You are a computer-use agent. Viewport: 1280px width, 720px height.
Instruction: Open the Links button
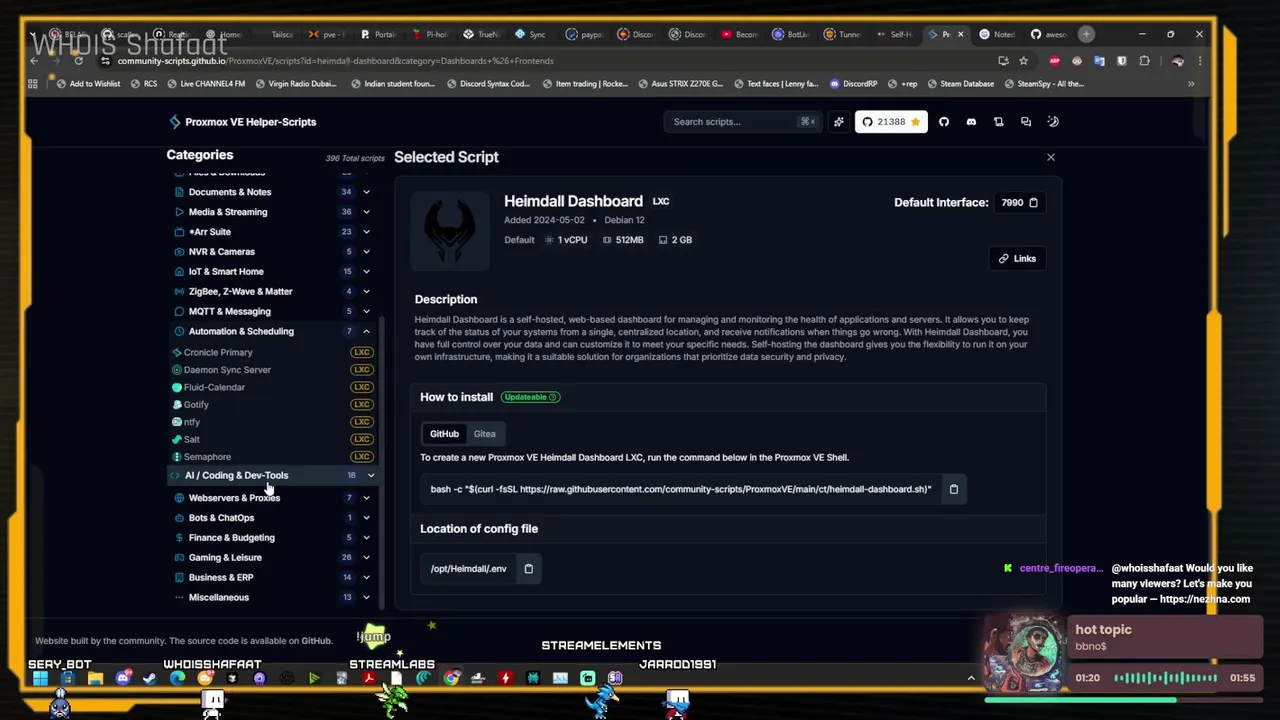1016,259
